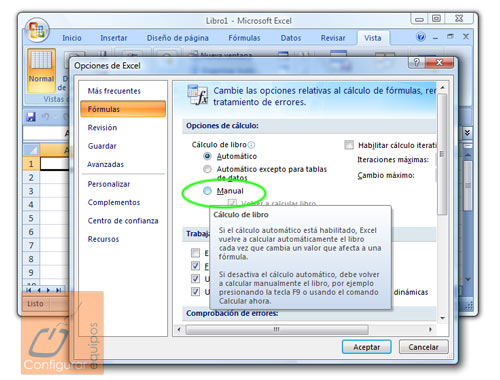
Task: Go to last sheet tab navigation arrow
Action: [x=58, y=290]
